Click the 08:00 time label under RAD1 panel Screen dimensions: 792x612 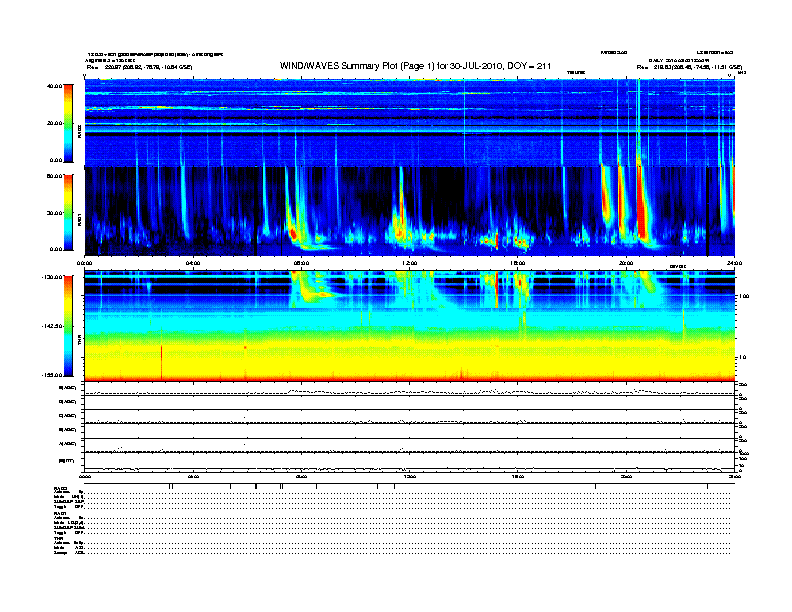coord(301,263)
